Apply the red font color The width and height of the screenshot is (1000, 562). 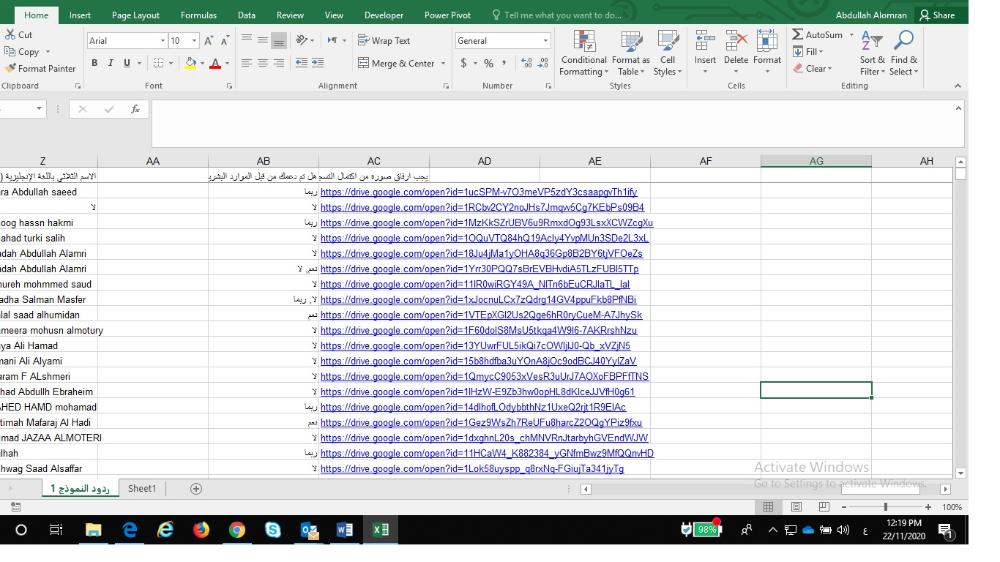pos(215,63)
